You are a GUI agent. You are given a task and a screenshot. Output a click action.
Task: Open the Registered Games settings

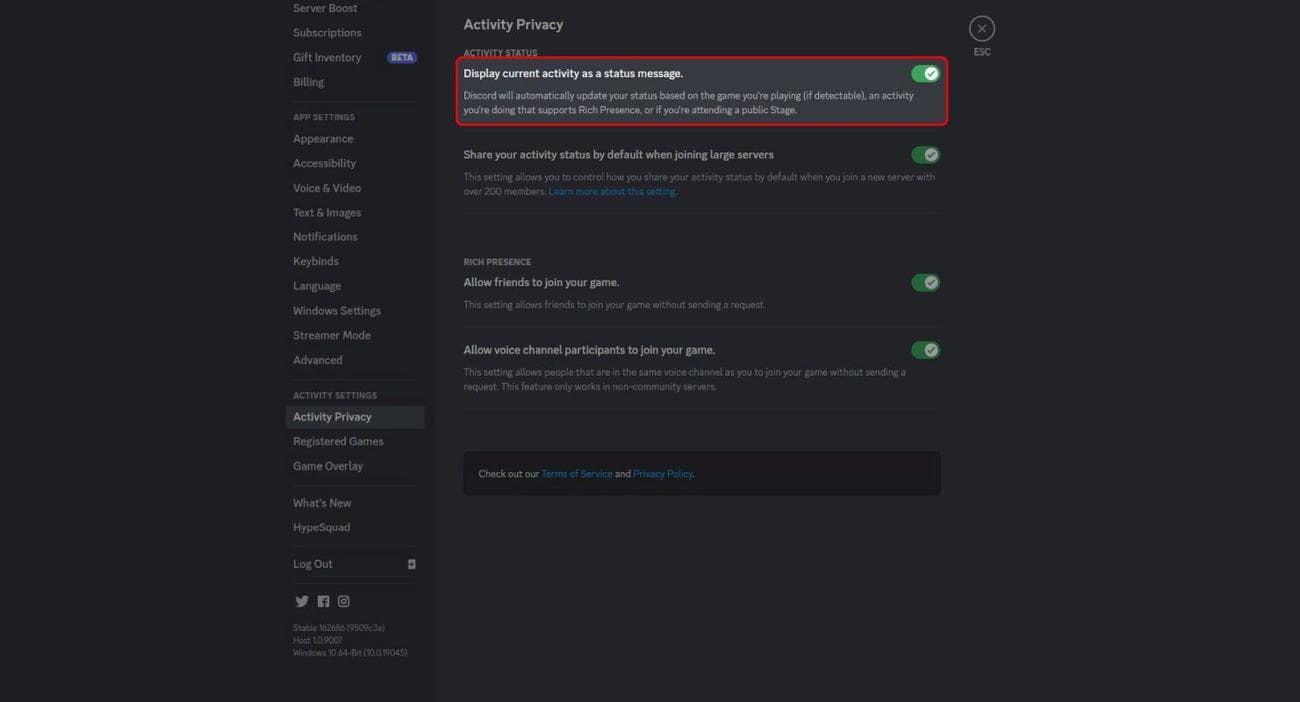338,440
